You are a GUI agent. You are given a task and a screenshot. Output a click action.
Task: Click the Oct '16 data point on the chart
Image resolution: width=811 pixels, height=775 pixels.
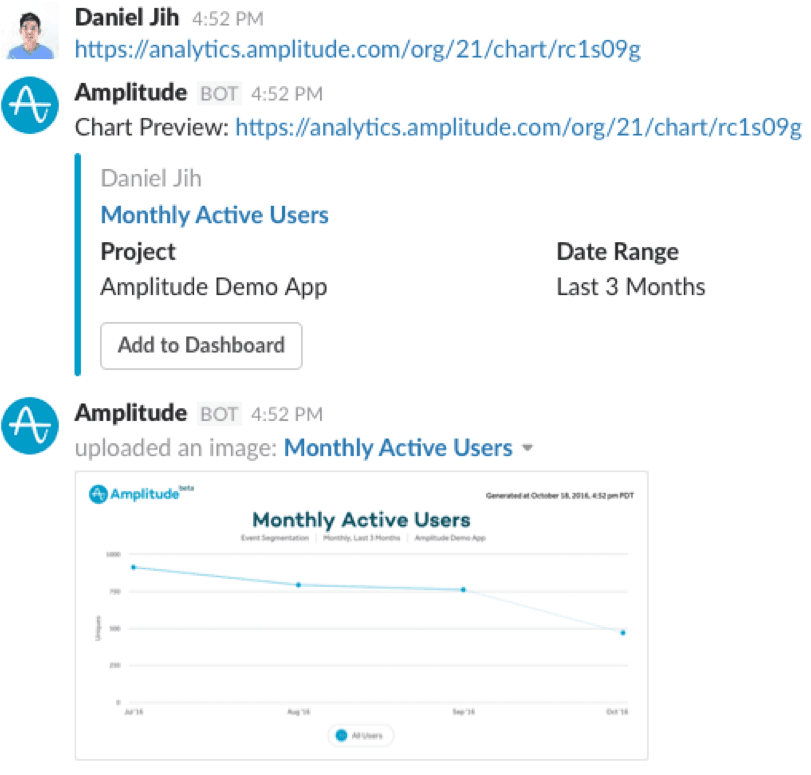coord(622,633)
